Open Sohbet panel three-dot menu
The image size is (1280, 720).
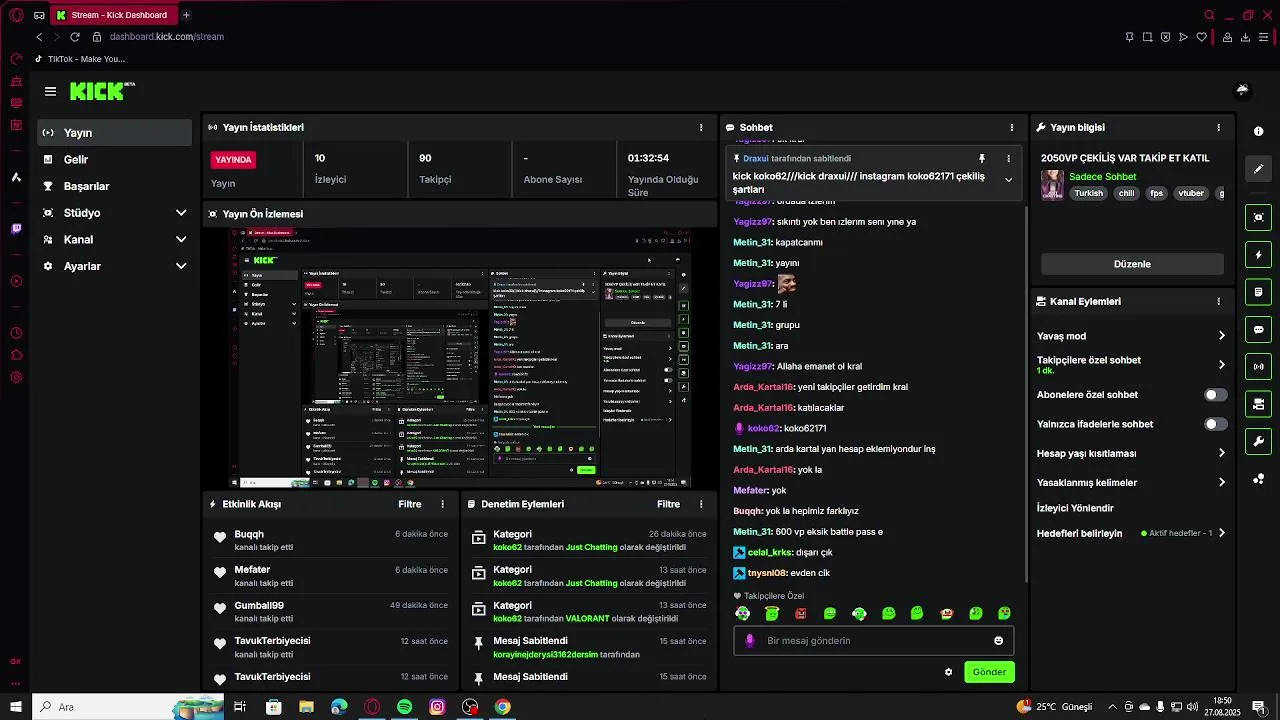pyautogui.click(x=1012, y=128)
